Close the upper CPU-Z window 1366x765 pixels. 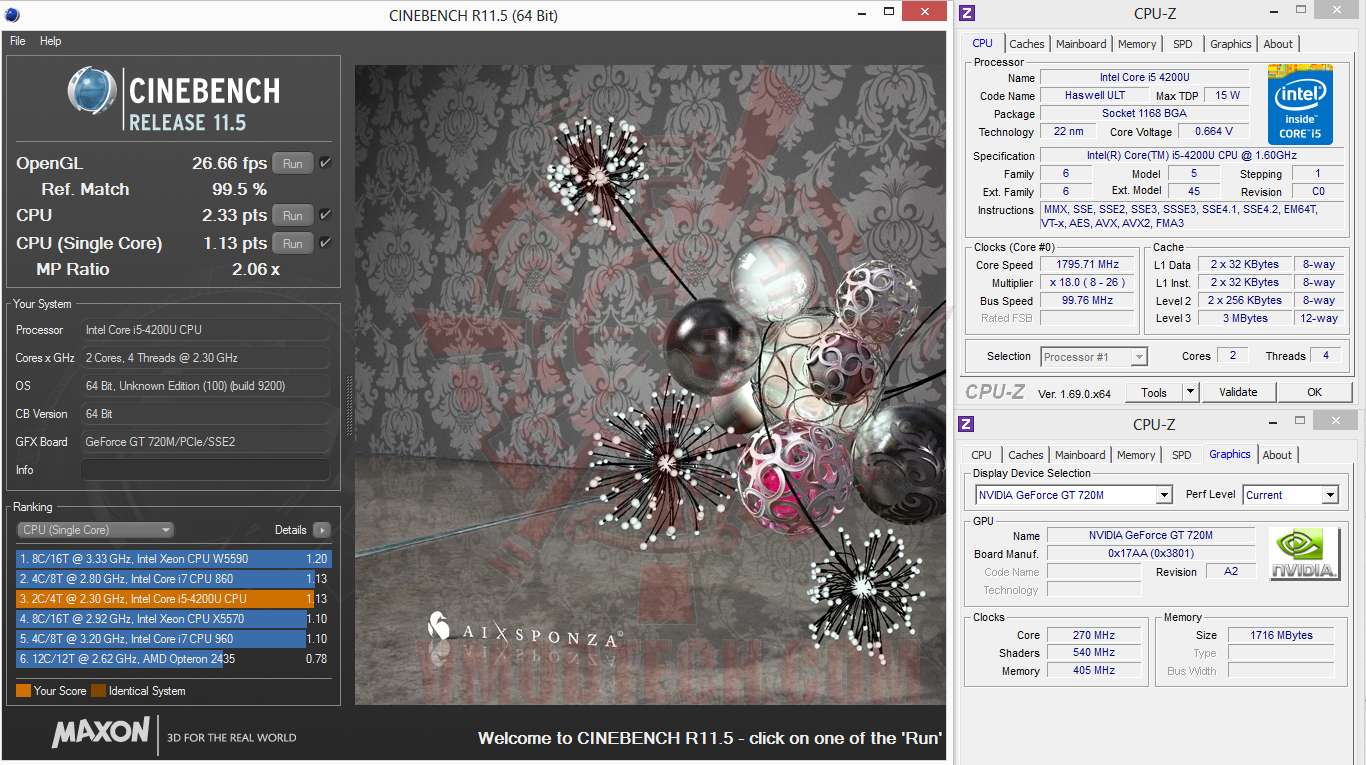(1337, 11)
